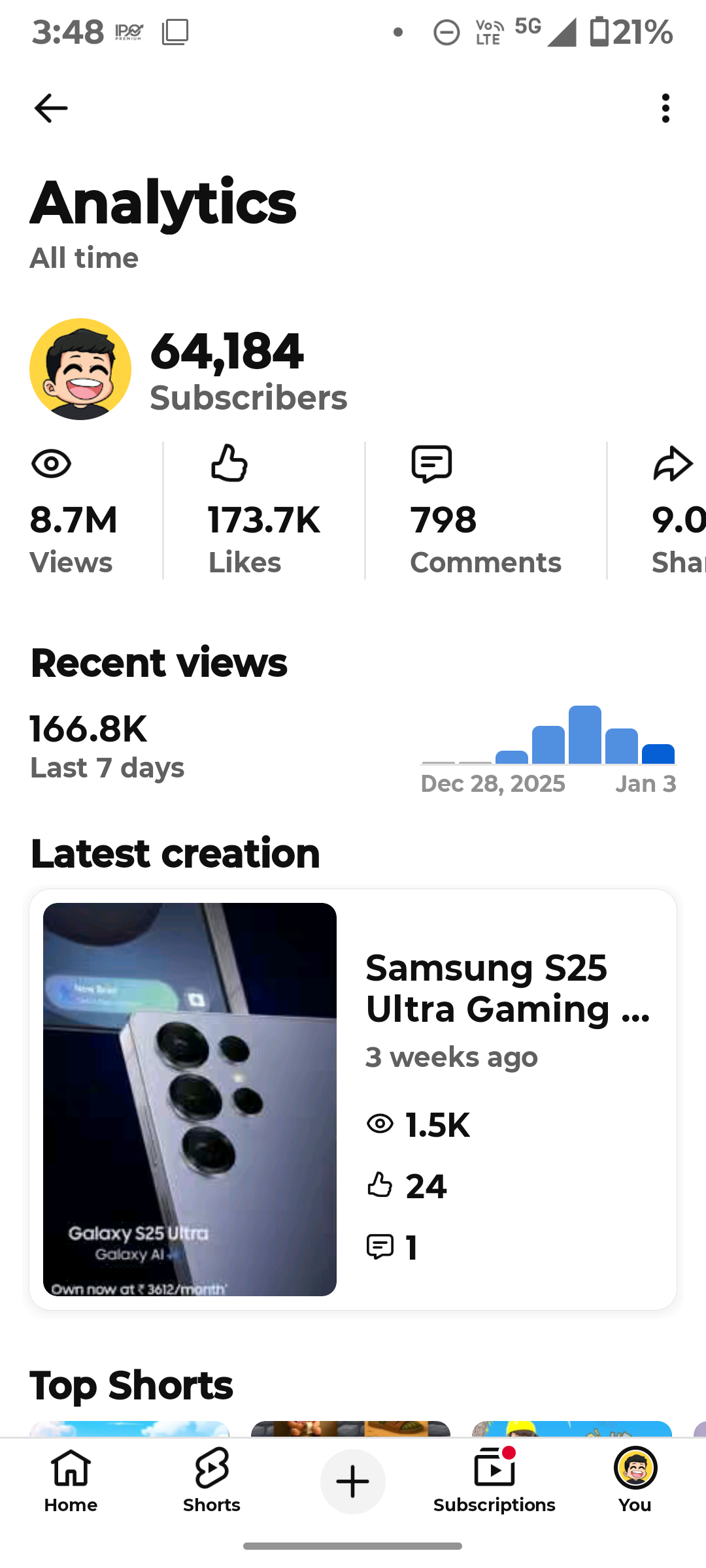Tap the 1.5K views count on latest video

pos(437,1125)
